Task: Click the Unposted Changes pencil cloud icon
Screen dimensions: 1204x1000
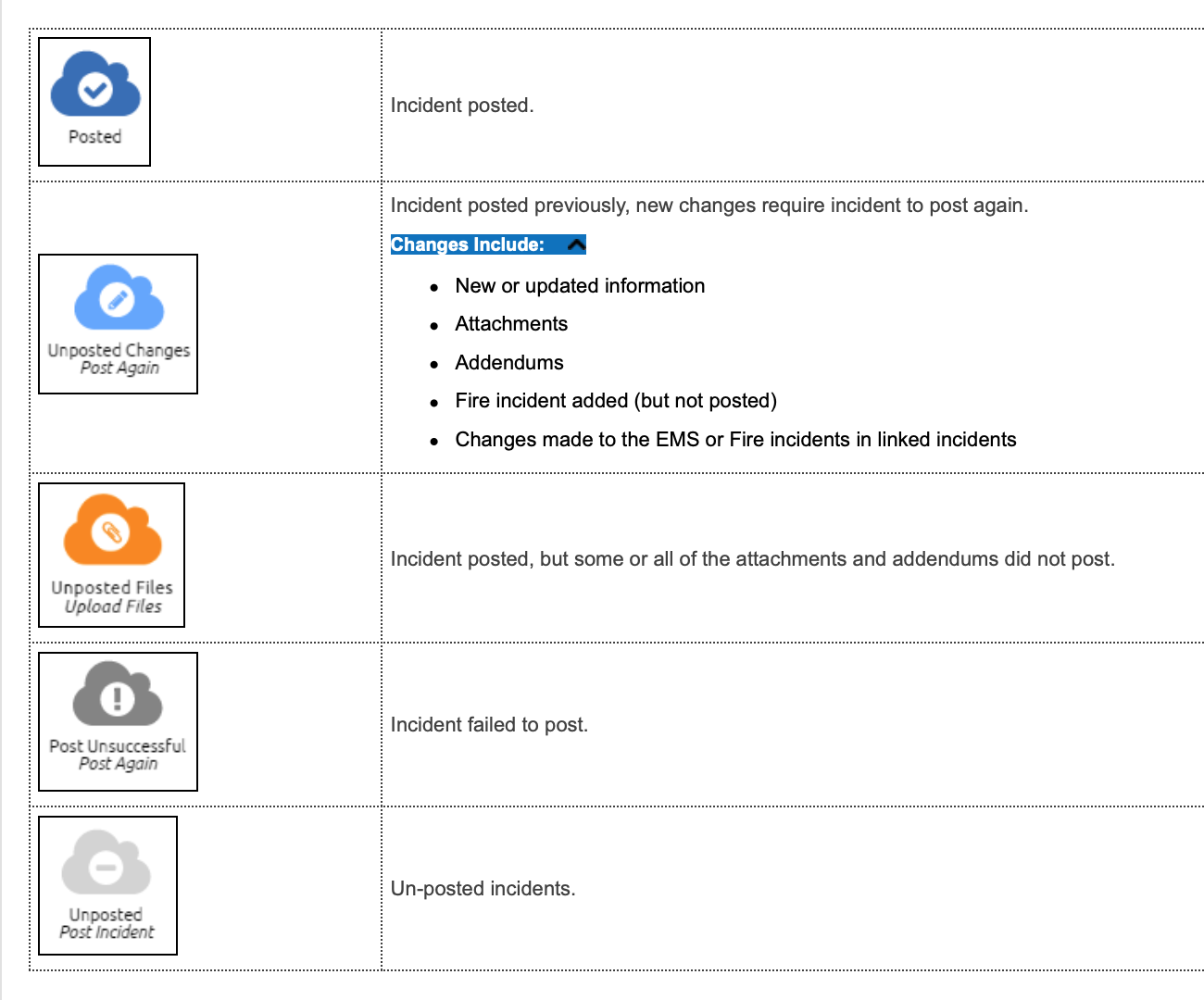Action: pyautogui.click(x=119, y=298)
